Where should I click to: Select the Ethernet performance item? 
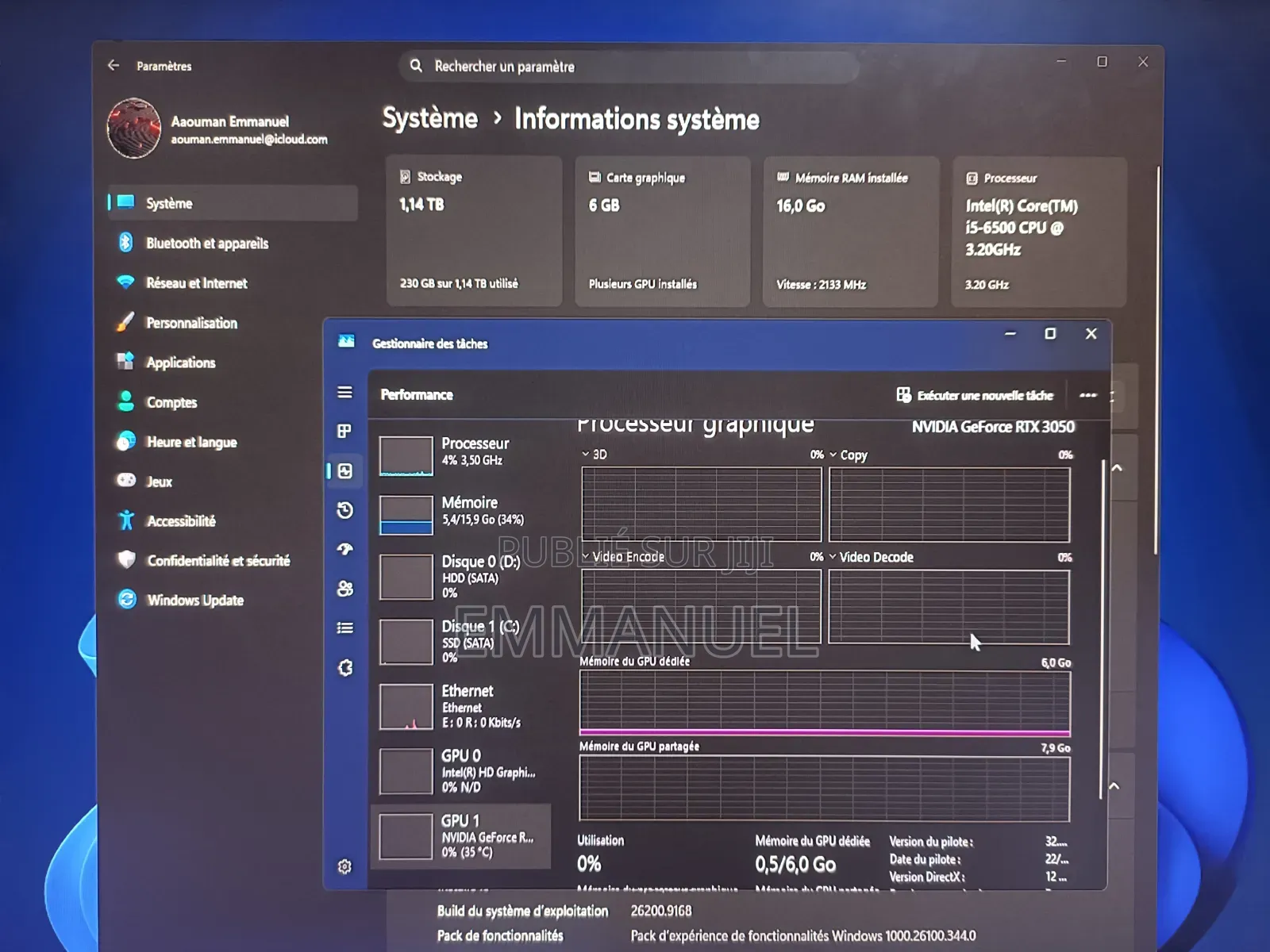pos(461,707)
